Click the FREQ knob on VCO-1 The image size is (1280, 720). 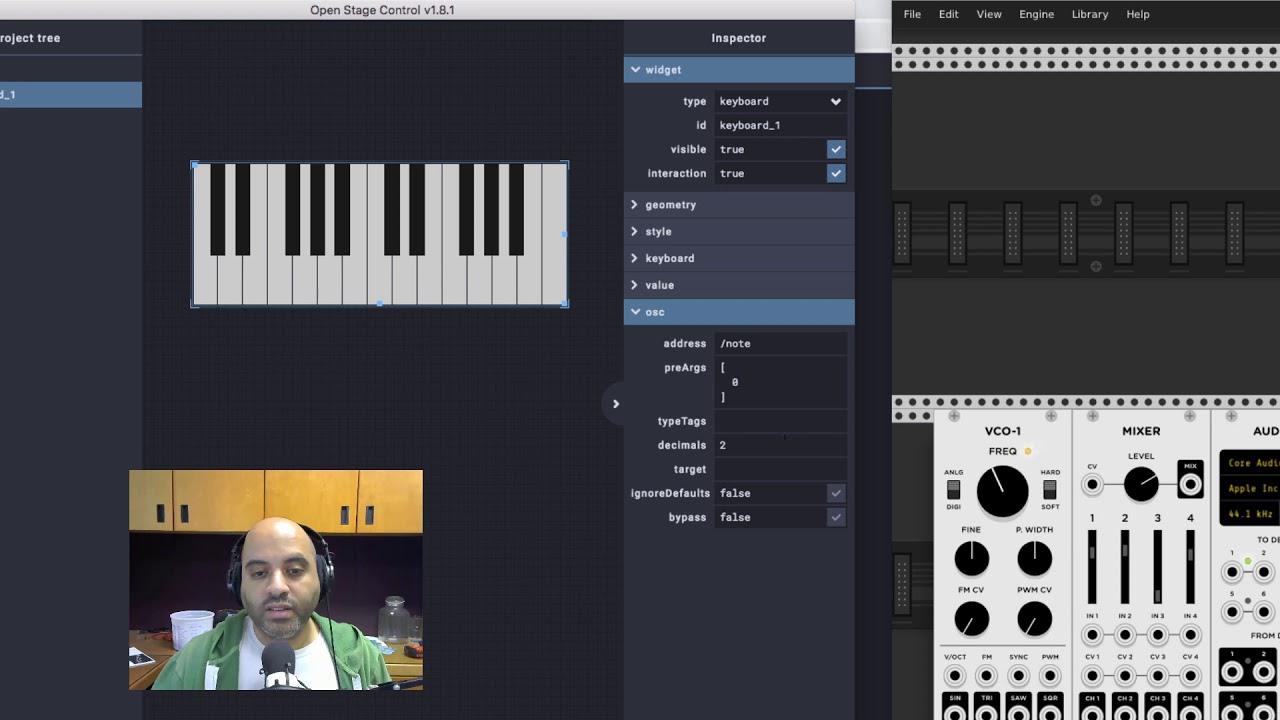(x=1002, y=492)
